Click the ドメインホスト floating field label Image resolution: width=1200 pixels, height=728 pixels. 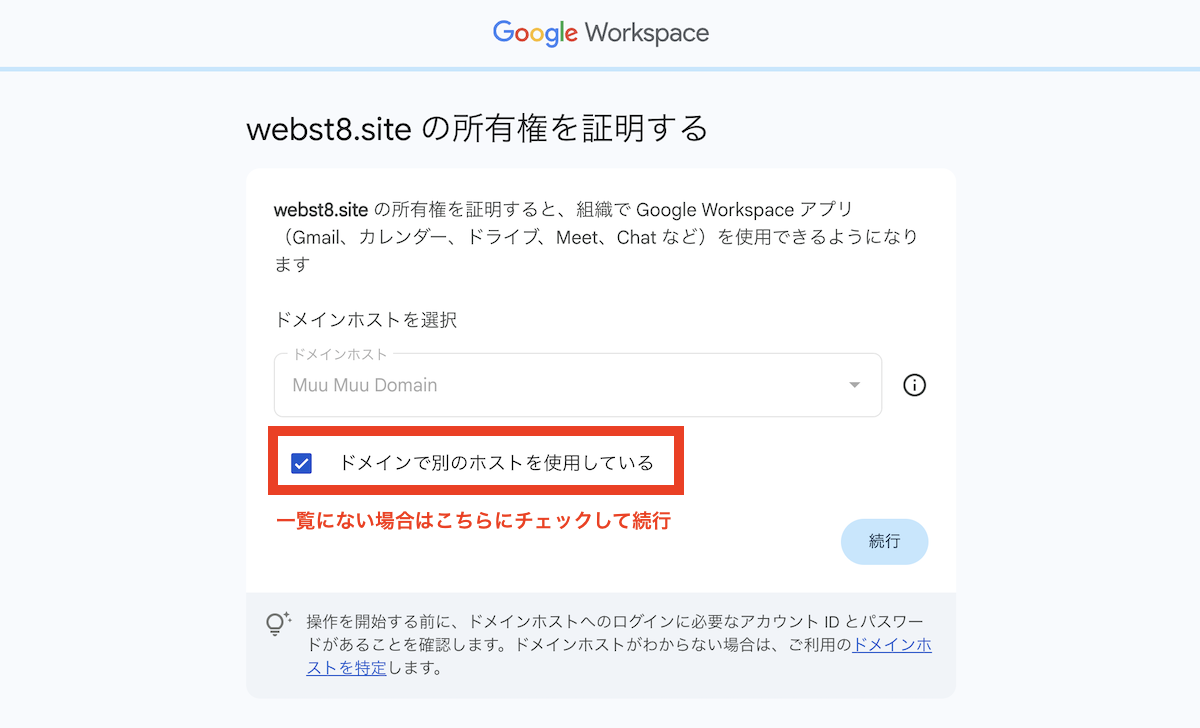340,354
